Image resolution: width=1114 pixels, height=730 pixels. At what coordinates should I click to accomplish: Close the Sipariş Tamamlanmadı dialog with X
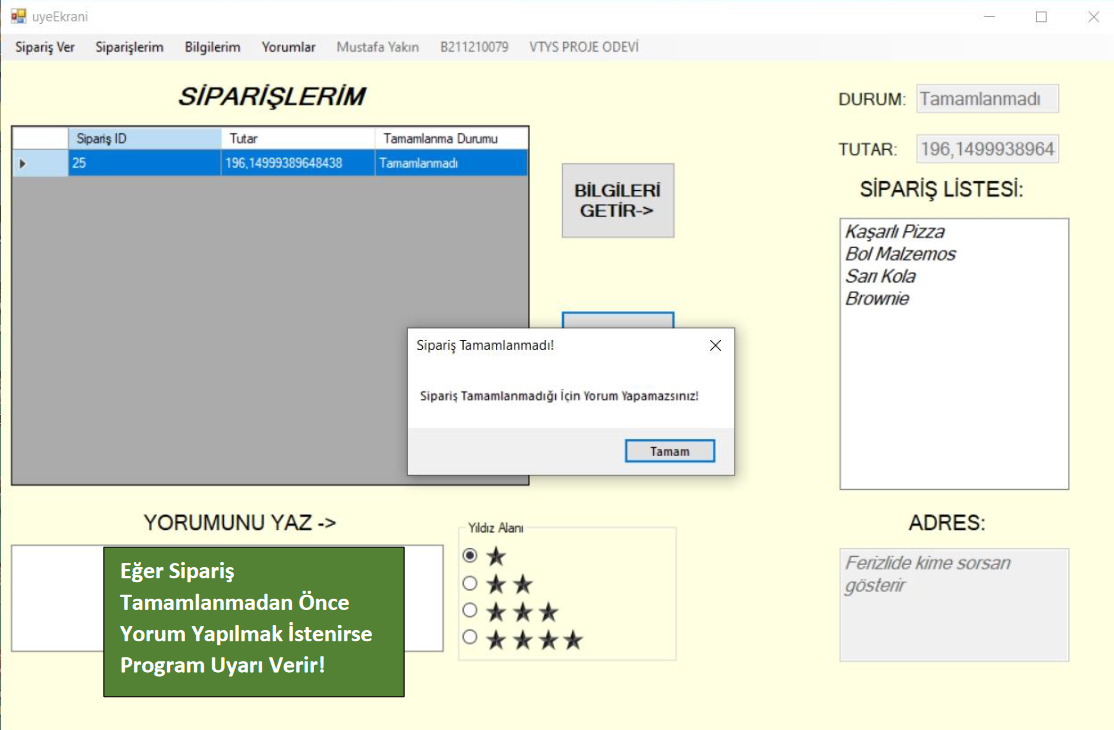coord(714,346)
